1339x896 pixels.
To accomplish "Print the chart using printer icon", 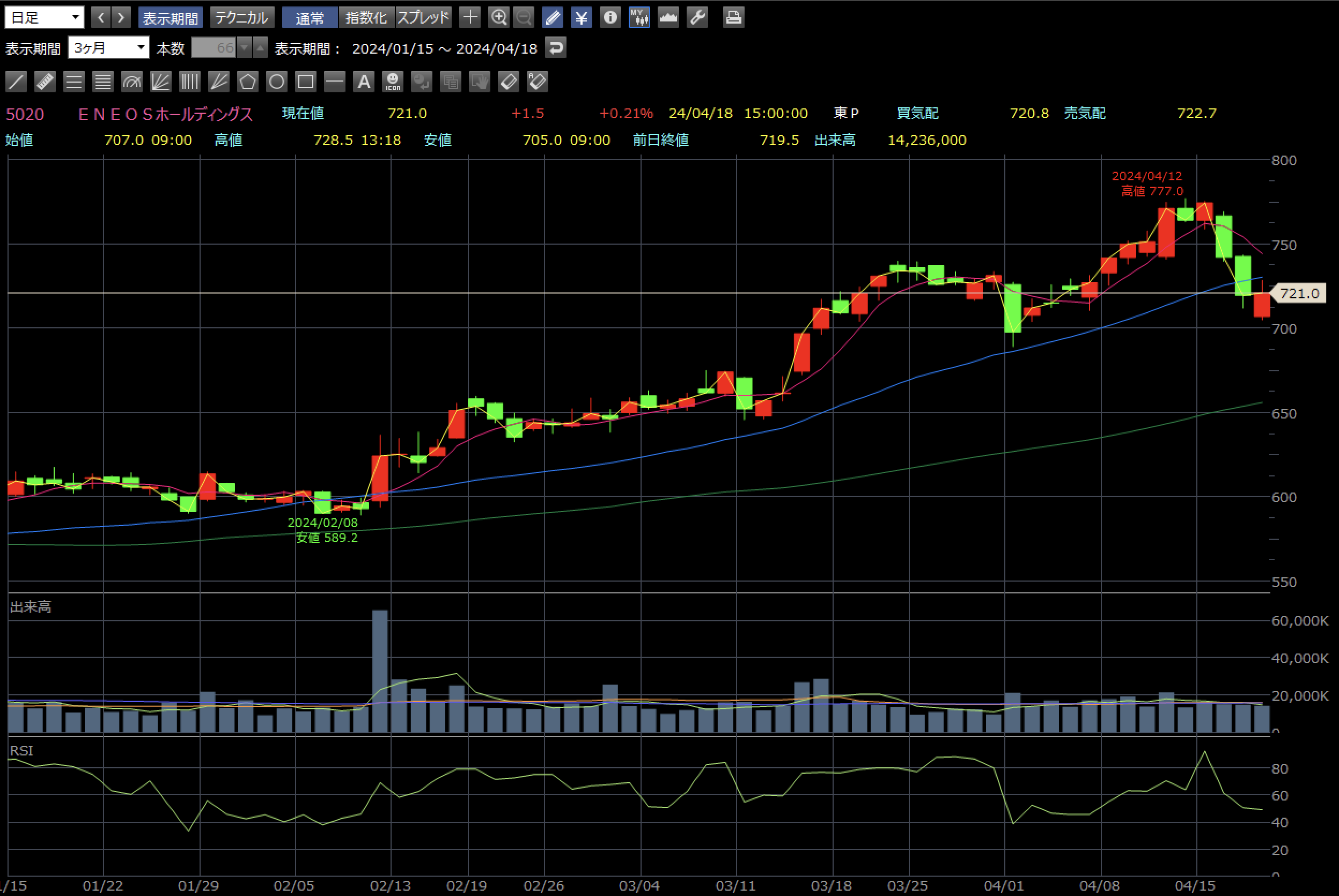I will [733, 17].
